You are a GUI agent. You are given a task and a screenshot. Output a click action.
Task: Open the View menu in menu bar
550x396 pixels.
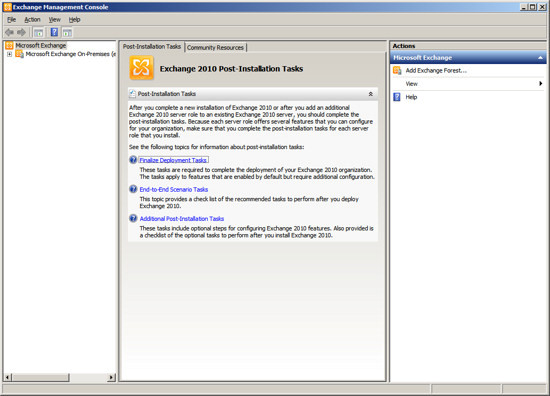point(54,20)
